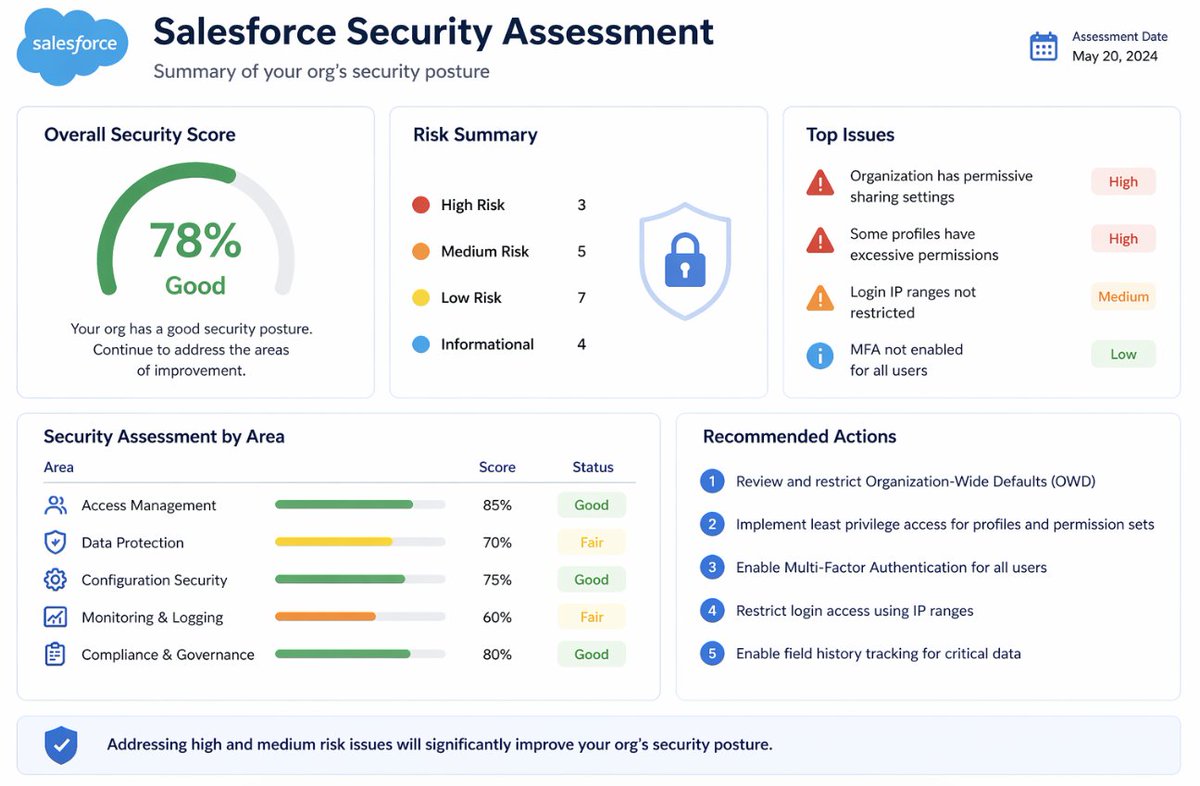Click the 85% score value

pos(497,505)
